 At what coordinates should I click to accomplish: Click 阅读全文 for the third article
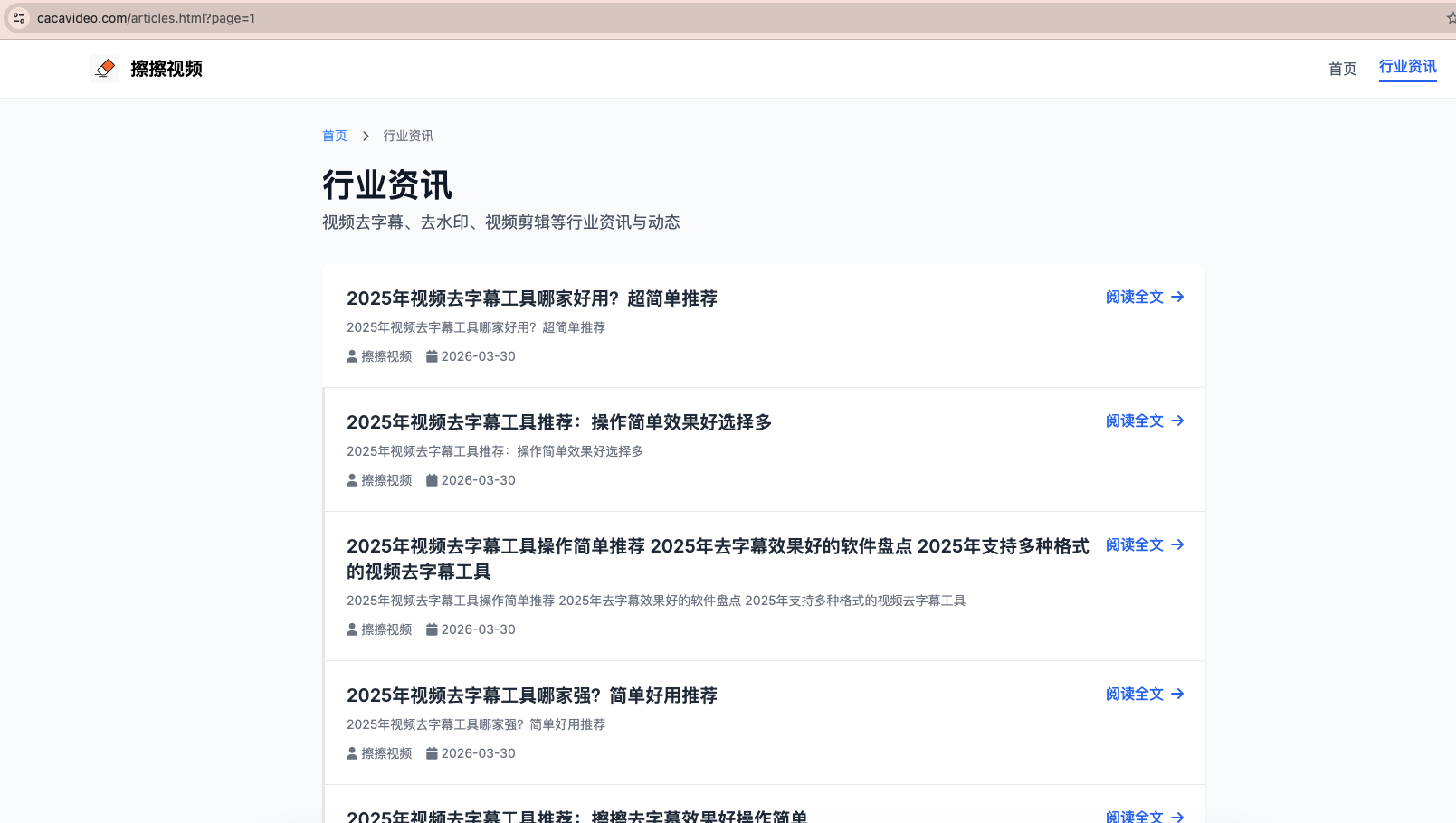[1133, 544]
